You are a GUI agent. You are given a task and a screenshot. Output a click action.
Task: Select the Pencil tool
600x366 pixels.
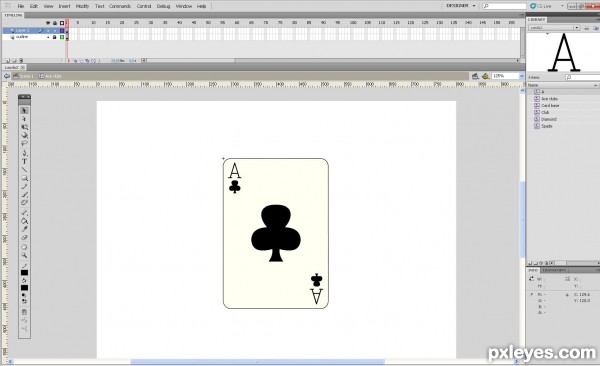[24, 186]
